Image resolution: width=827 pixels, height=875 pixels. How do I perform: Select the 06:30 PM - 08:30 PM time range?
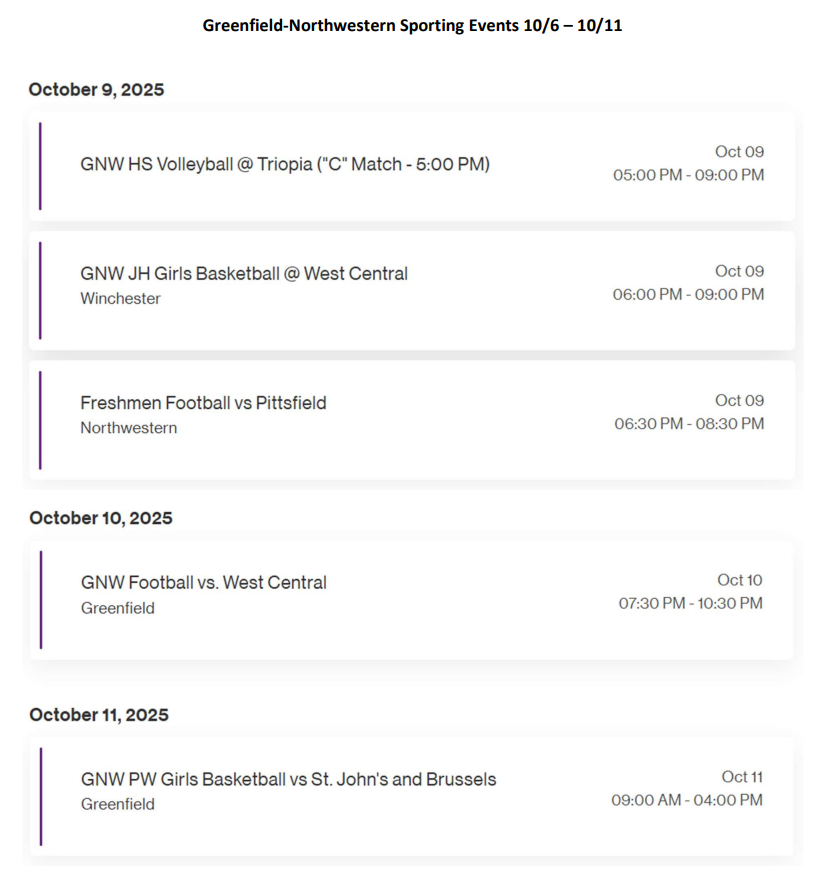(x=689, y=424)
